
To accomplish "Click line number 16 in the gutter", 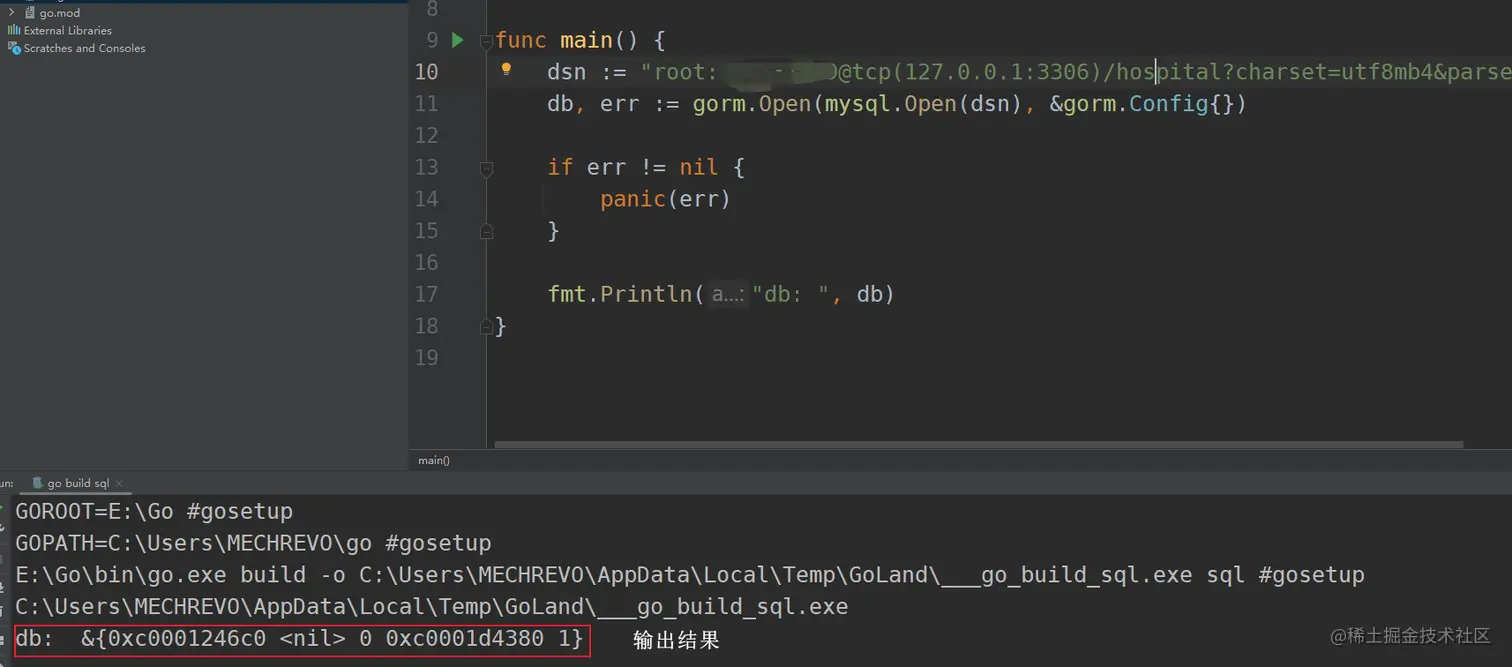I will click(x=426, y=262).
